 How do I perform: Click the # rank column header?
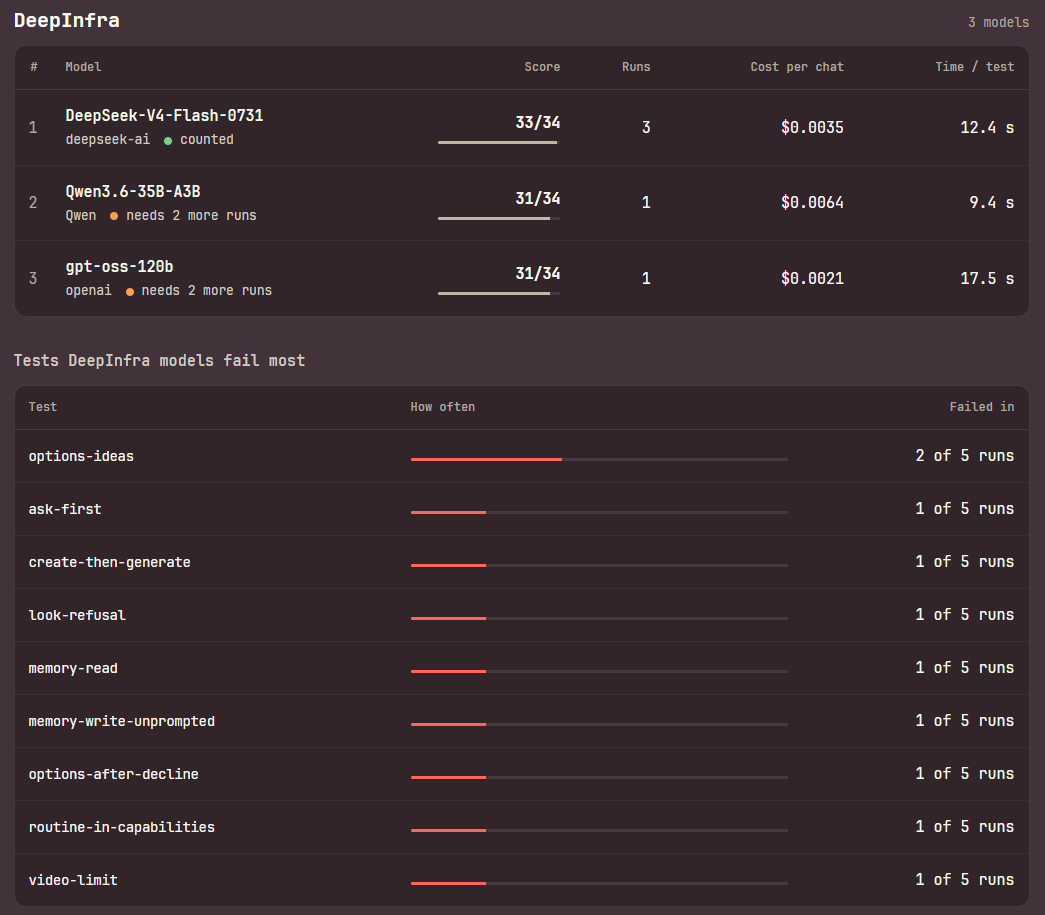pyautogui.click(x=34, y=67)
